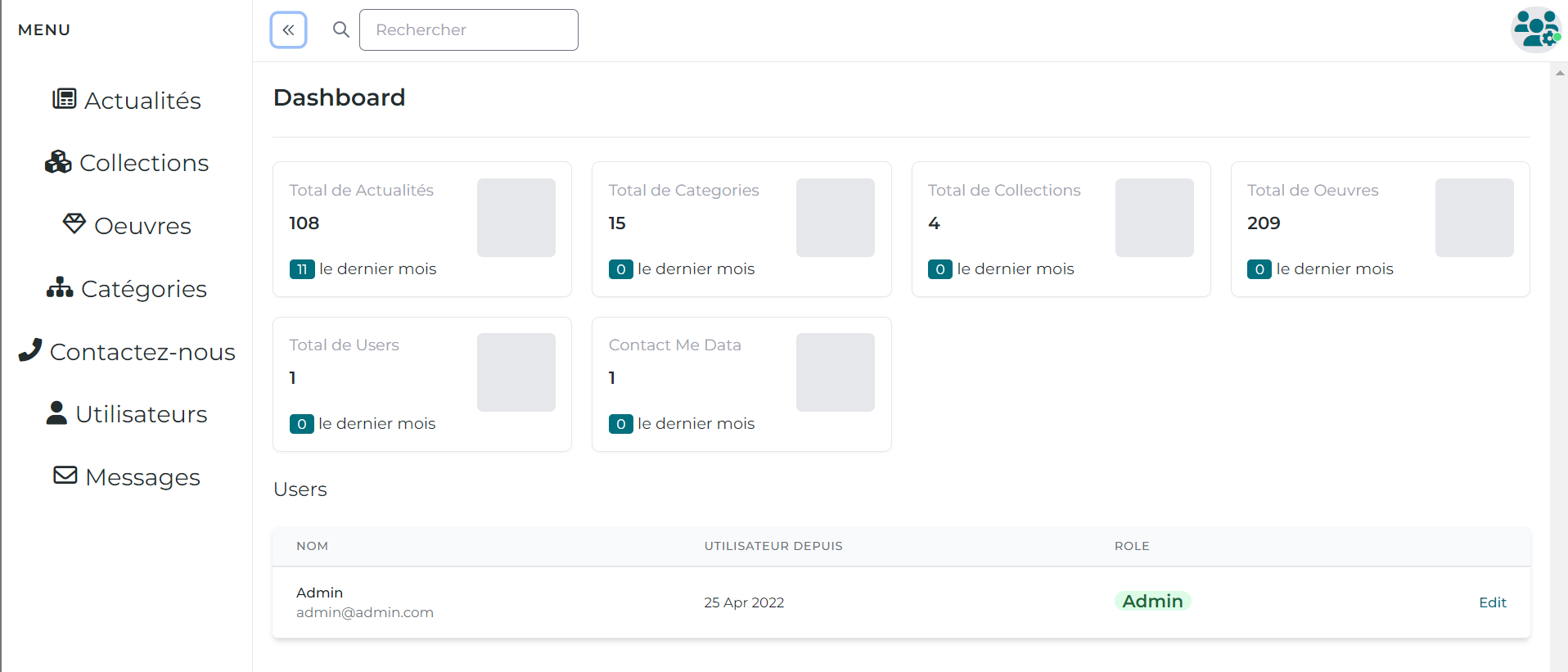Image resolution: width=1568 pixels, height=672 pixels.
Task: Click the green Admin role badge
Action: click(x=1152, y=601)
